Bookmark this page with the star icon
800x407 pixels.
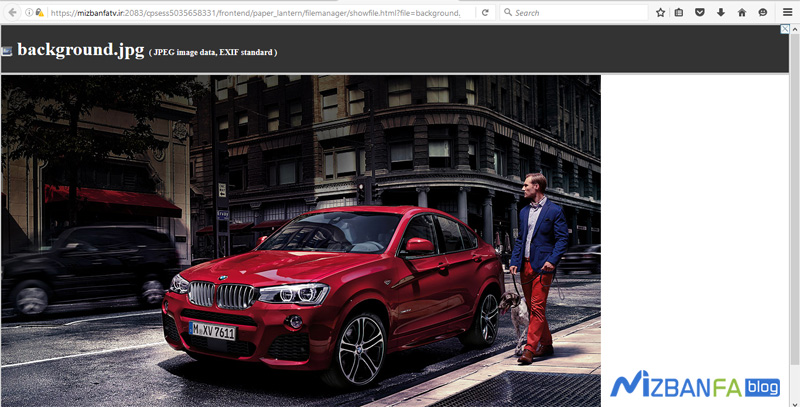(661, 12)
